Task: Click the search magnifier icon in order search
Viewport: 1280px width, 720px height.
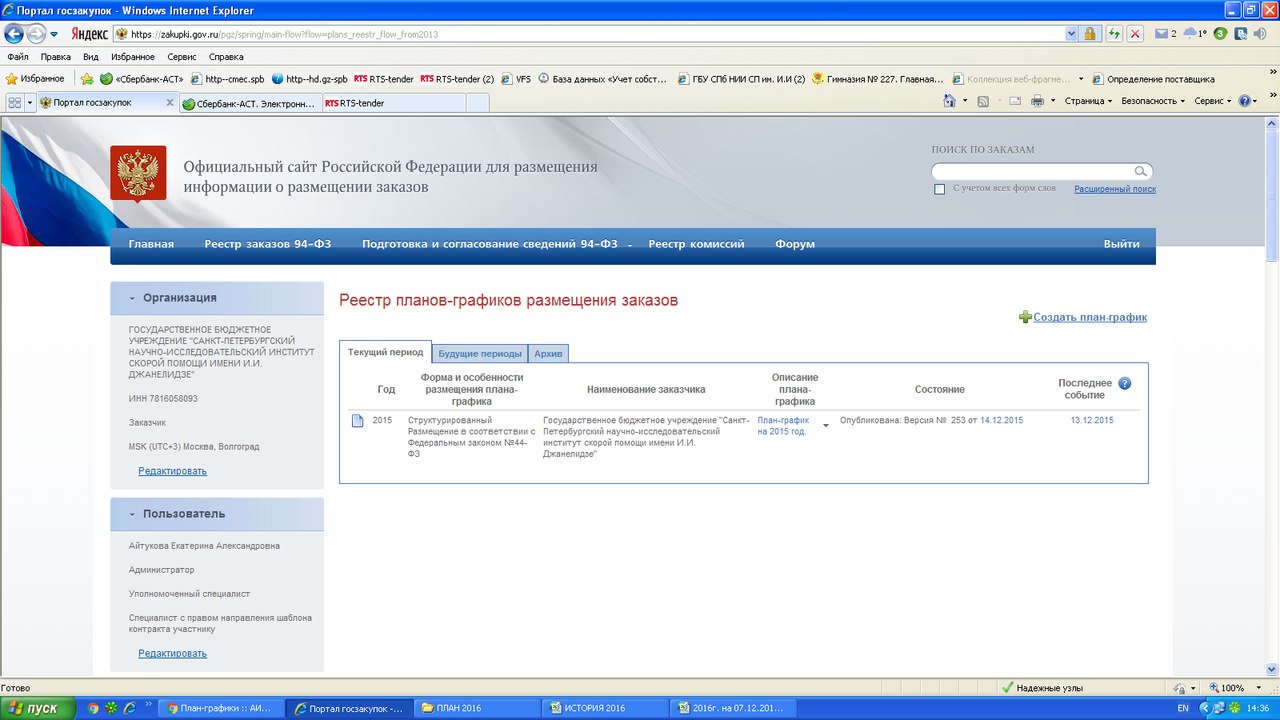Action: pos(1140,171)
